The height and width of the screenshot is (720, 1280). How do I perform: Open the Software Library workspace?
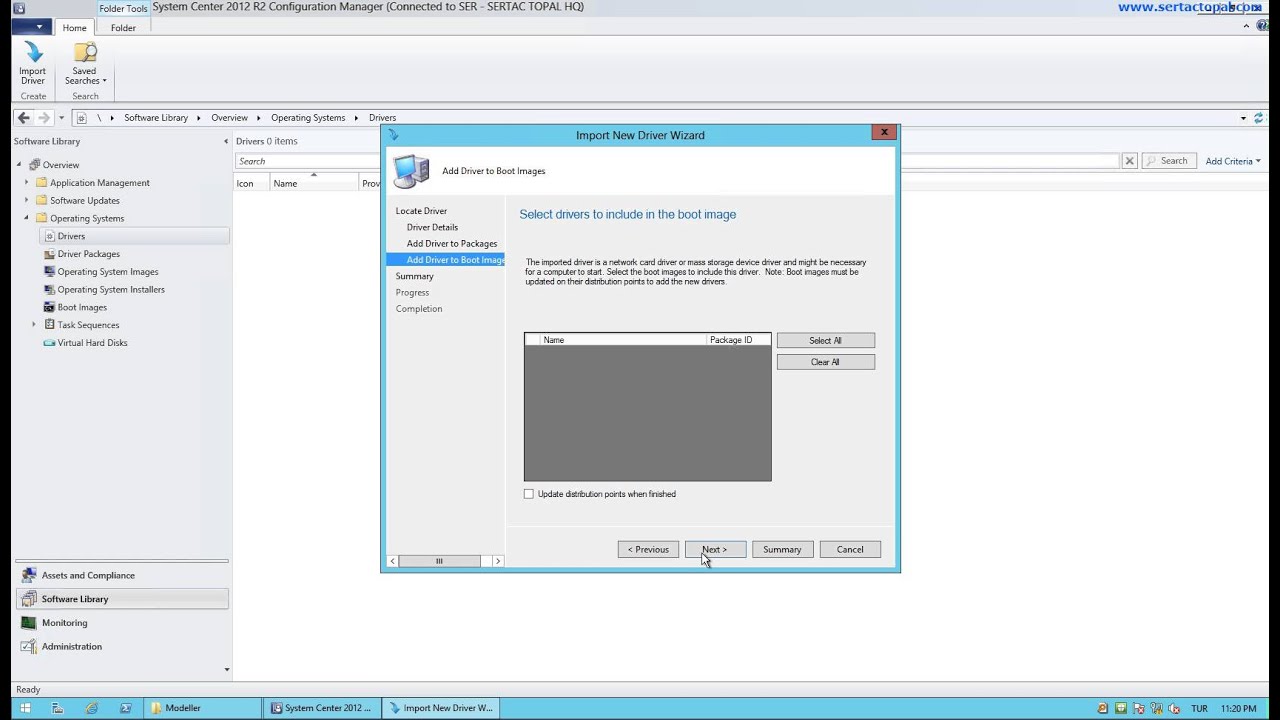tap(122, 599)
